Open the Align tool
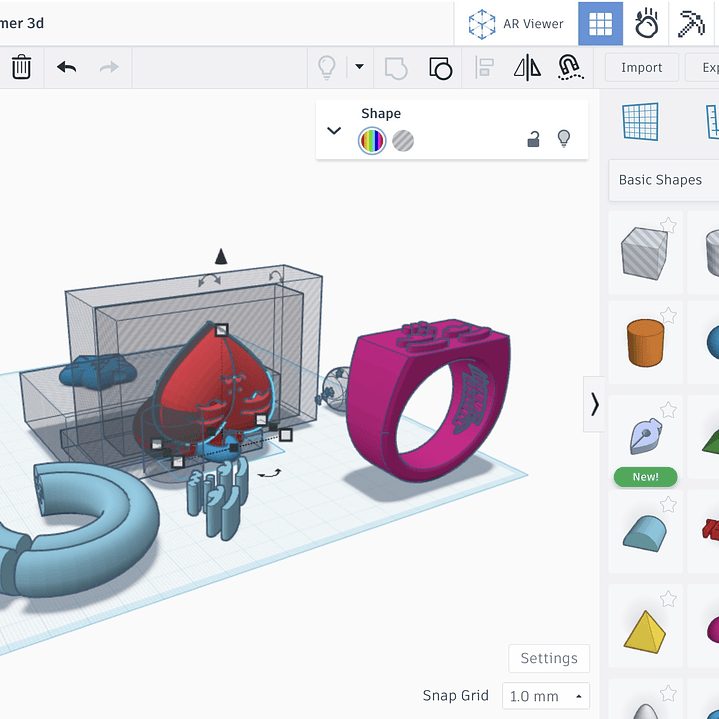 [x=485, y=68]
